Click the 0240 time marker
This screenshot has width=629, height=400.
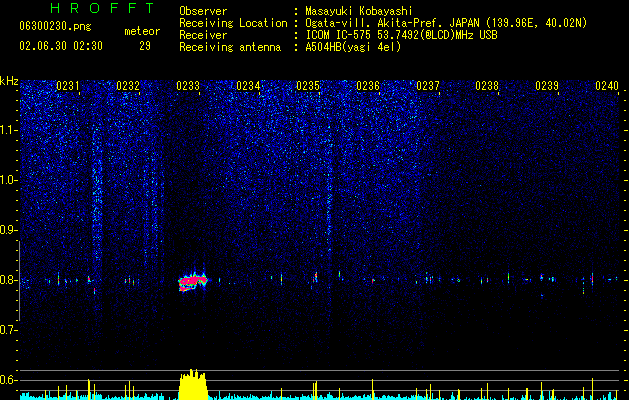coord(607,86)
